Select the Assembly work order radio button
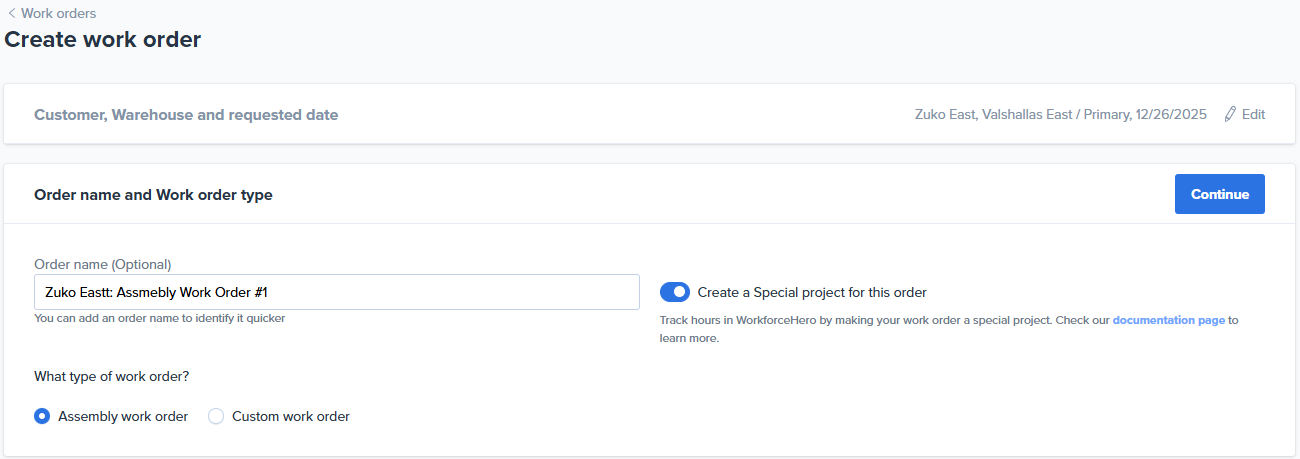Image resolution: width=1300 pixels, height=459 pixels. (x=42, y=416)
